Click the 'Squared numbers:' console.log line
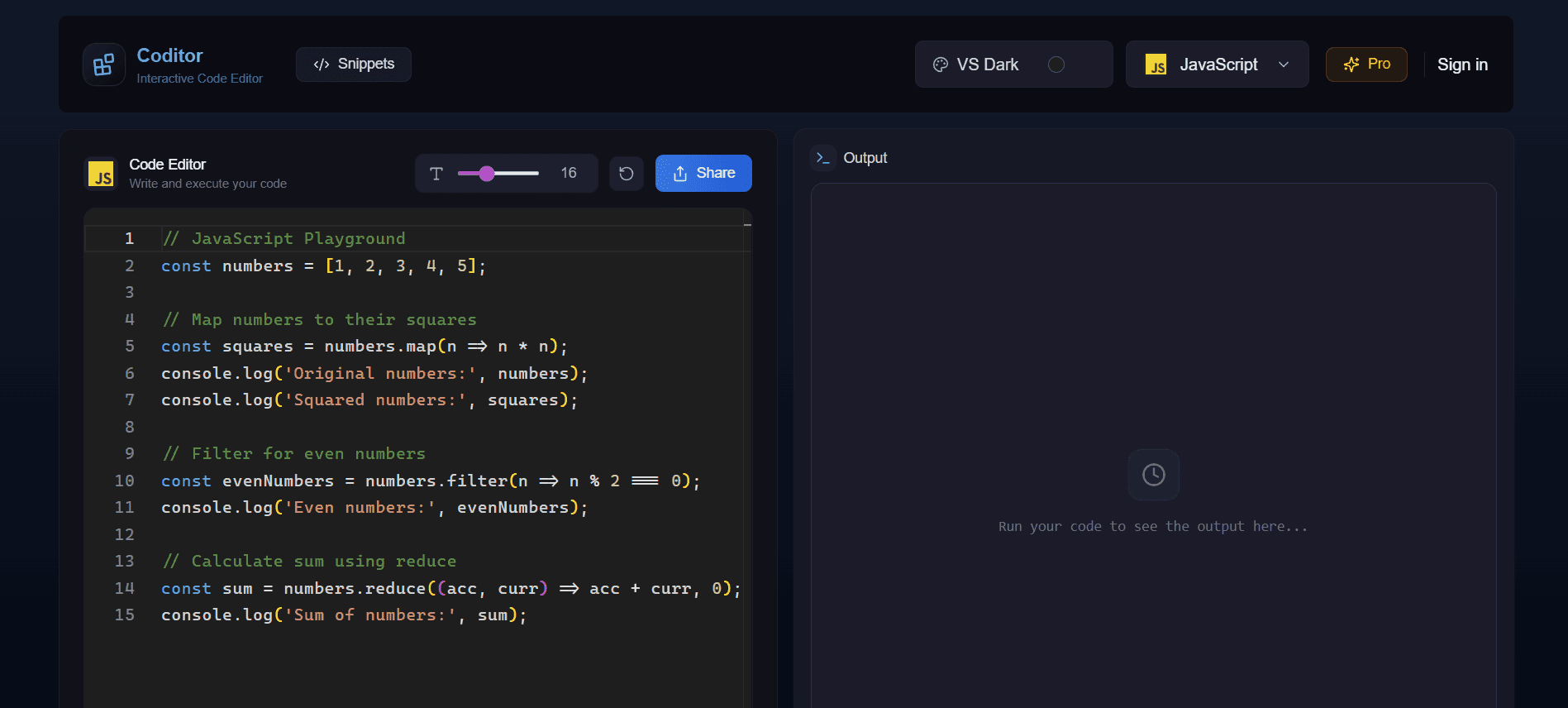This screenshot has height=708, width=1568. click(x=369, y=400)
